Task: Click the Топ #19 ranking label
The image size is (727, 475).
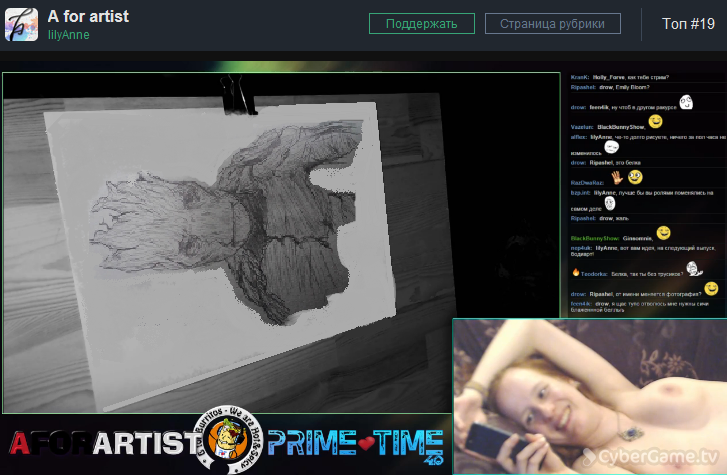Action: click(688, 24)
